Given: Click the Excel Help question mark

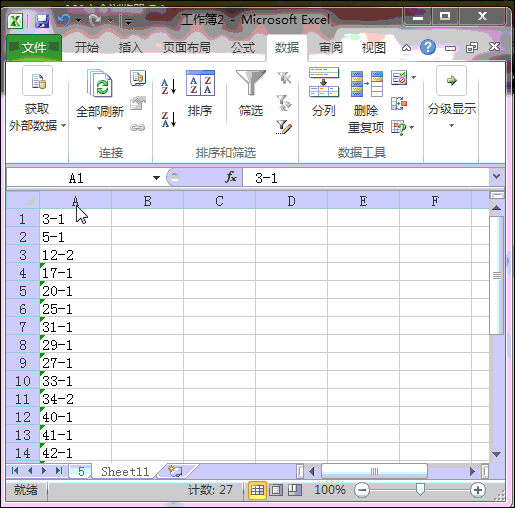Looking at the screenshot, I should click(x=428, y=47).
